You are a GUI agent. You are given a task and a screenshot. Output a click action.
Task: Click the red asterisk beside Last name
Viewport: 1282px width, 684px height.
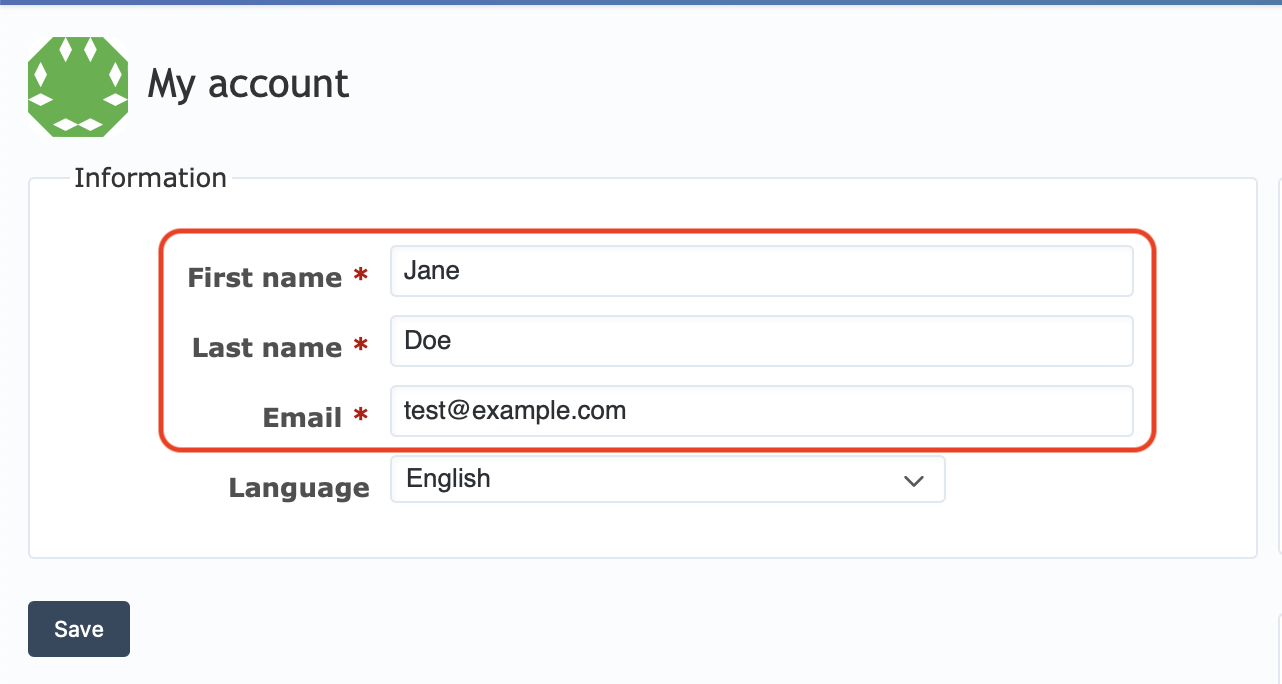pyautogui.click(x=361, y=346)
